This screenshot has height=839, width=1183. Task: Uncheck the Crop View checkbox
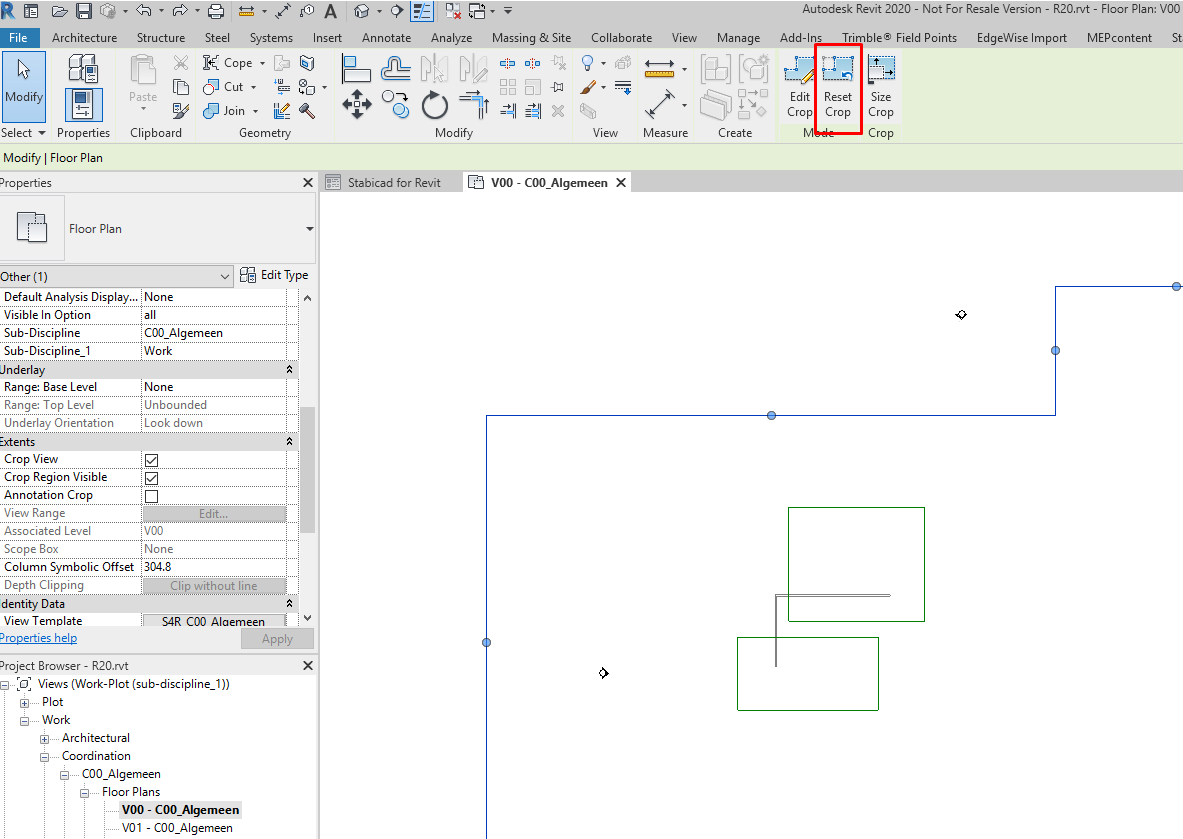[152, 459]
